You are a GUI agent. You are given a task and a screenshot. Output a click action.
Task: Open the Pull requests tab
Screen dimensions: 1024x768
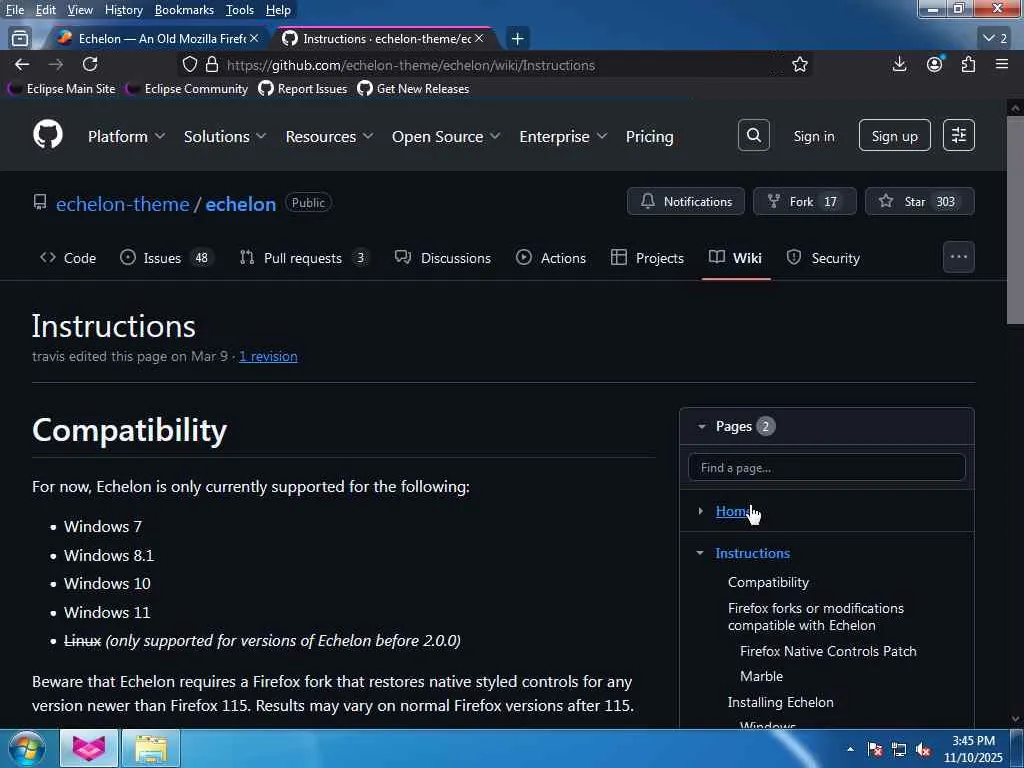coord(304,258)
